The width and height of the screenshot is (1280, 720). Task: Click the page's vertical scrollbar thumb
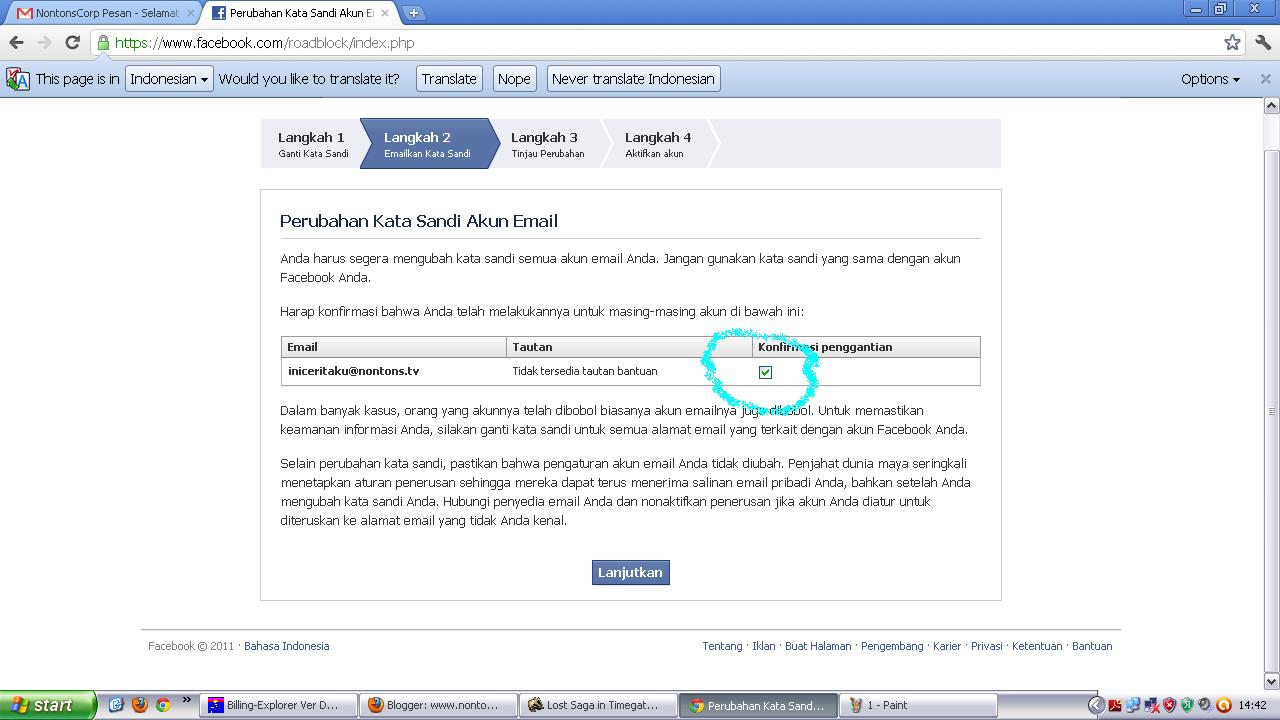[x=1271, y=410]
